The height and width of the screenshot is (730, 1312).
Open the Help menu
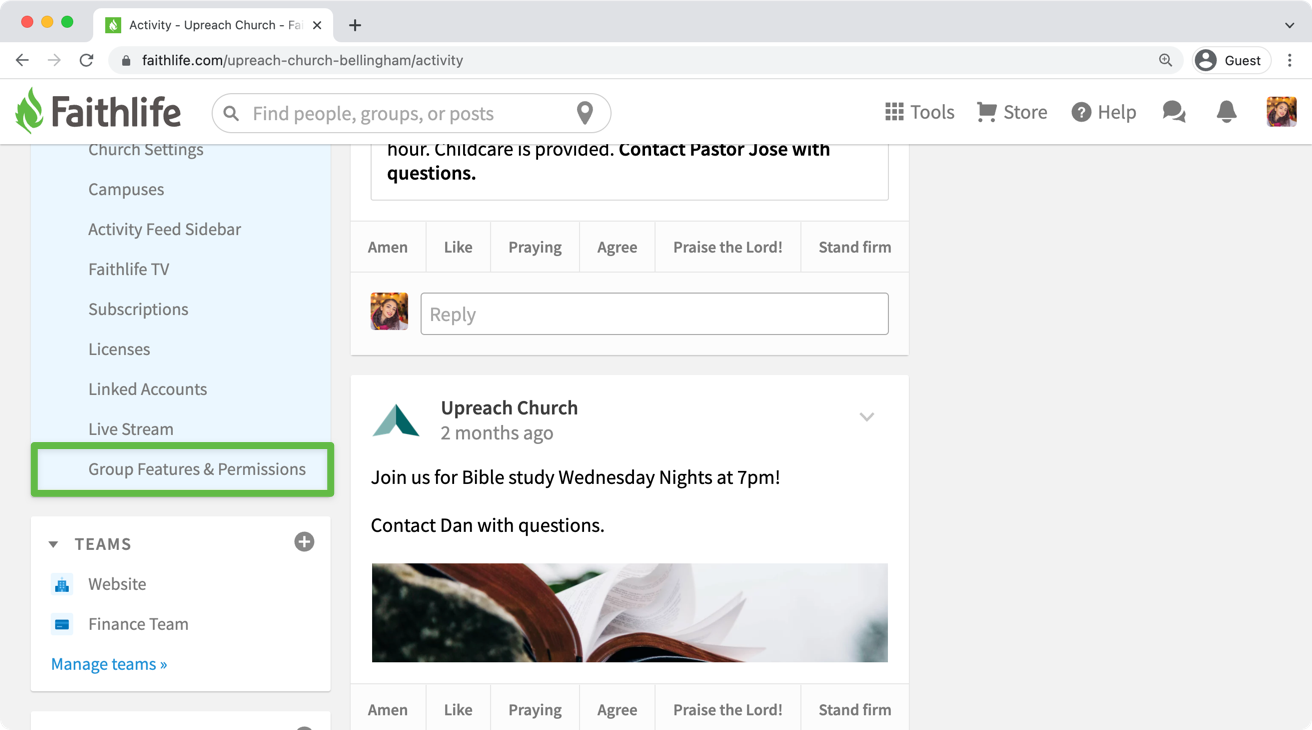click(x=1103, y=112)
